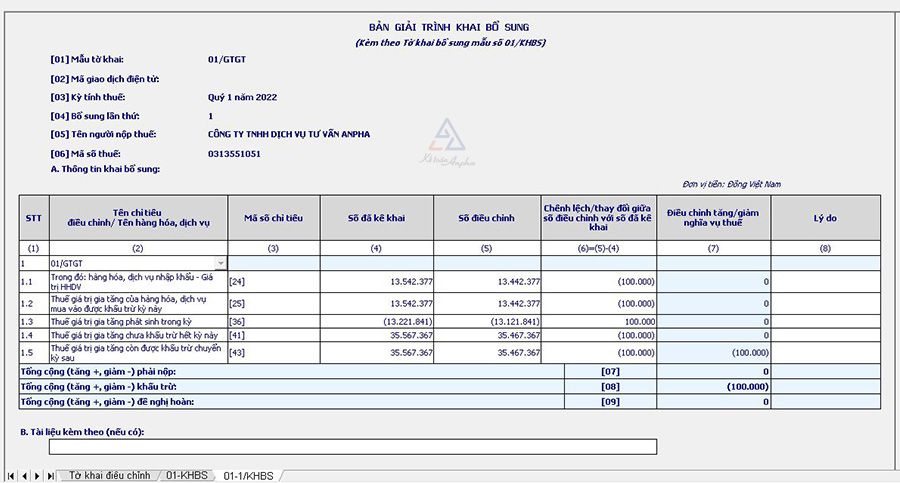This screenshot has height=483, width=900.
Task: Select the declared value cell for code [36]
Action: [x=377, y=321]
